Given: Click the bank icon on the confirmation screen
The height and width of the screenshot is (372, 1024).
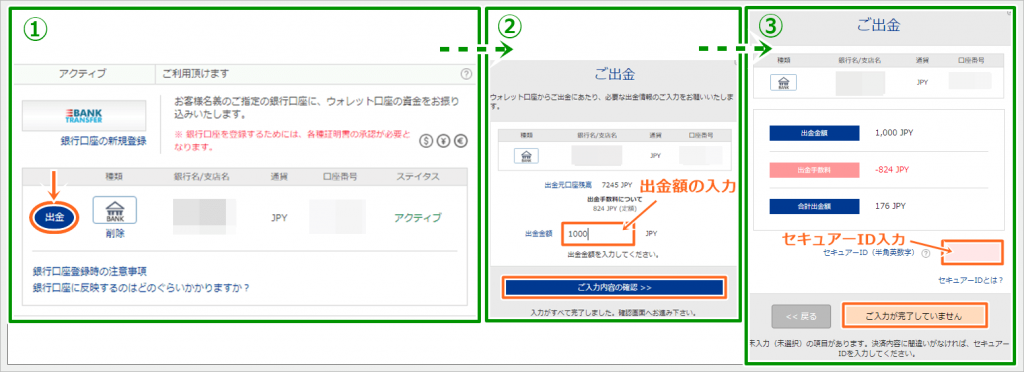Looking at the screenshot, I should coord(783,82).
